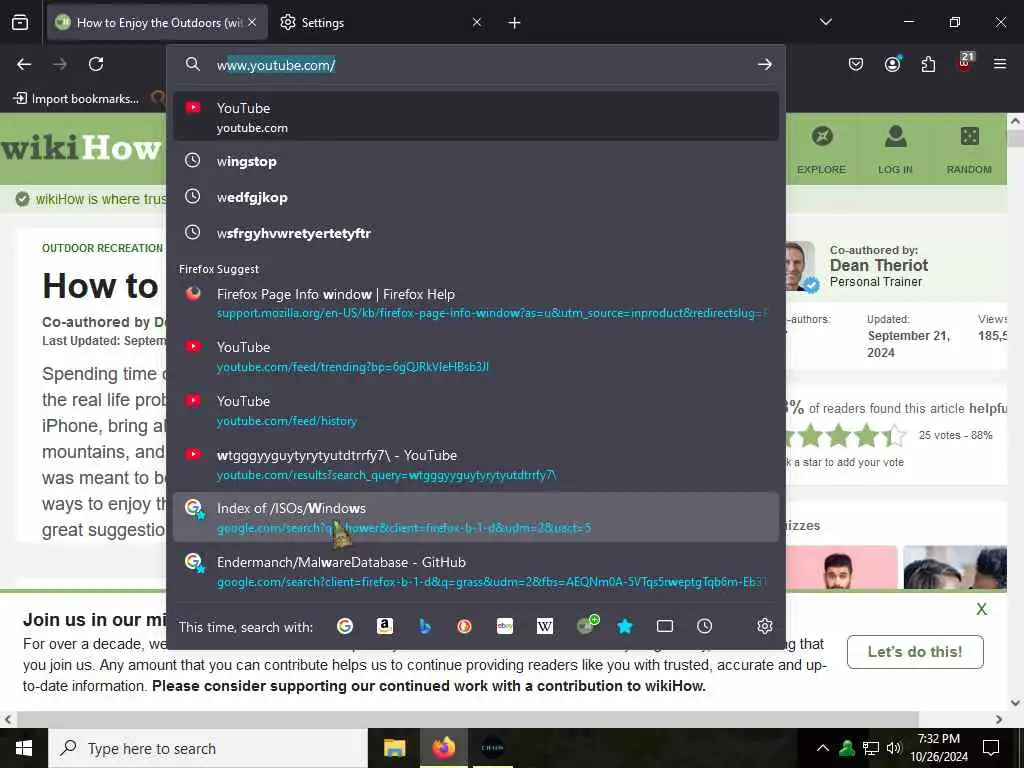Show hidden system tray icons
1024x768 pixels.
pos(823,748)
